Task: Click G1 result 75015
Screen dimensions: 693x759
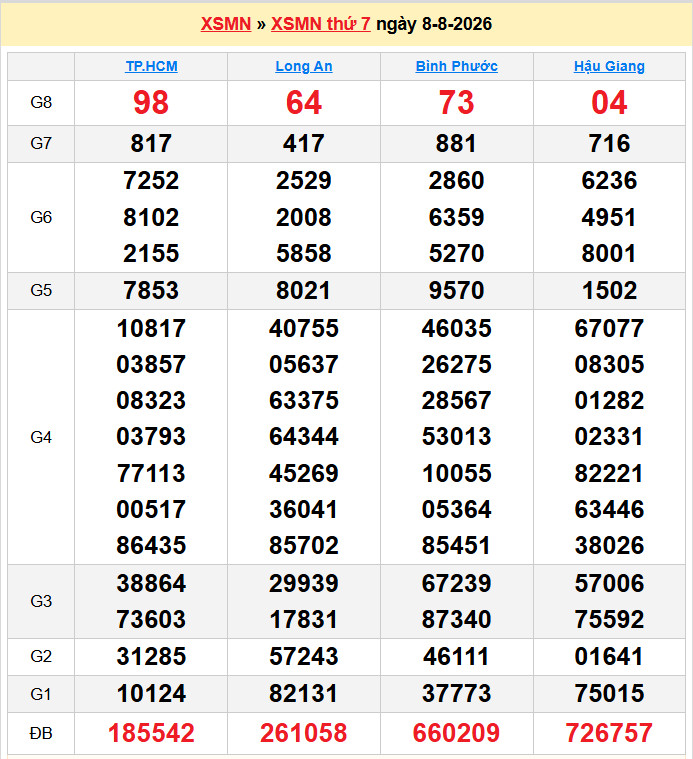Action: click(x=609, y=694)
